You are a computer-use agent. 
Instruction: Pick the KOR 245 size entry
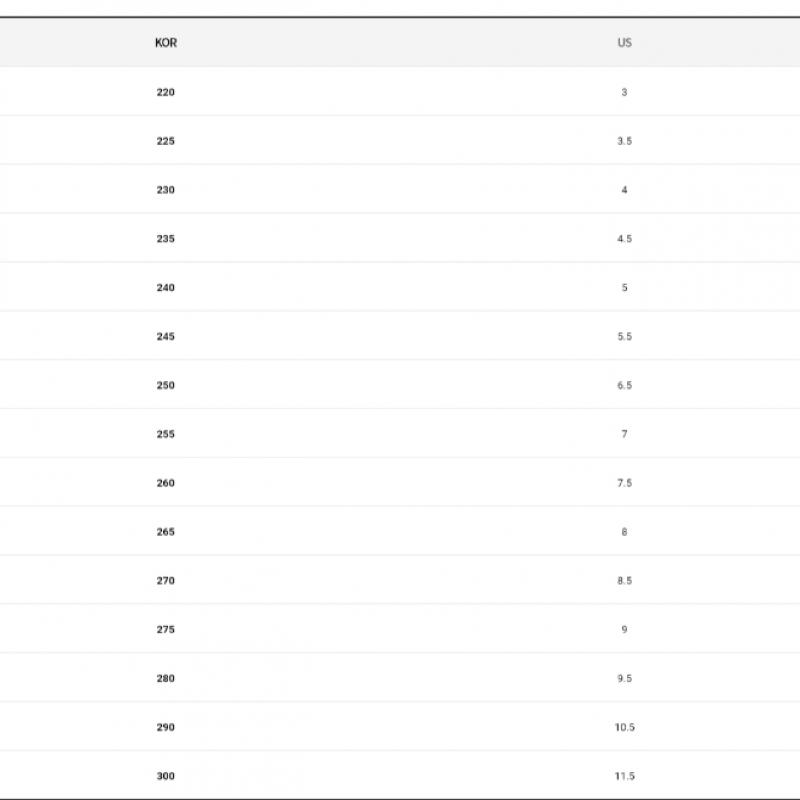tap(166, 337)
